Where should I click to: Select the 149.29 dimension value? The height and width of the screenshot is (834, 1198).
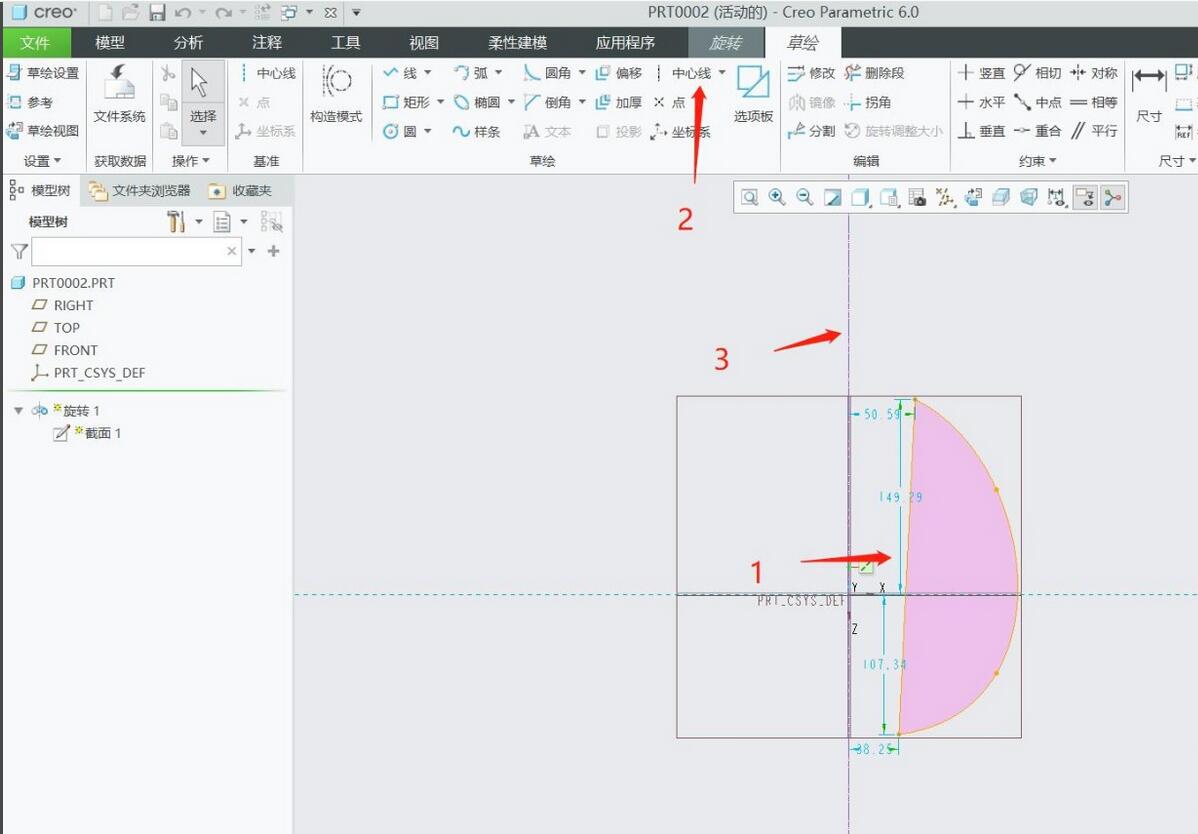click(x=900, y=497)
